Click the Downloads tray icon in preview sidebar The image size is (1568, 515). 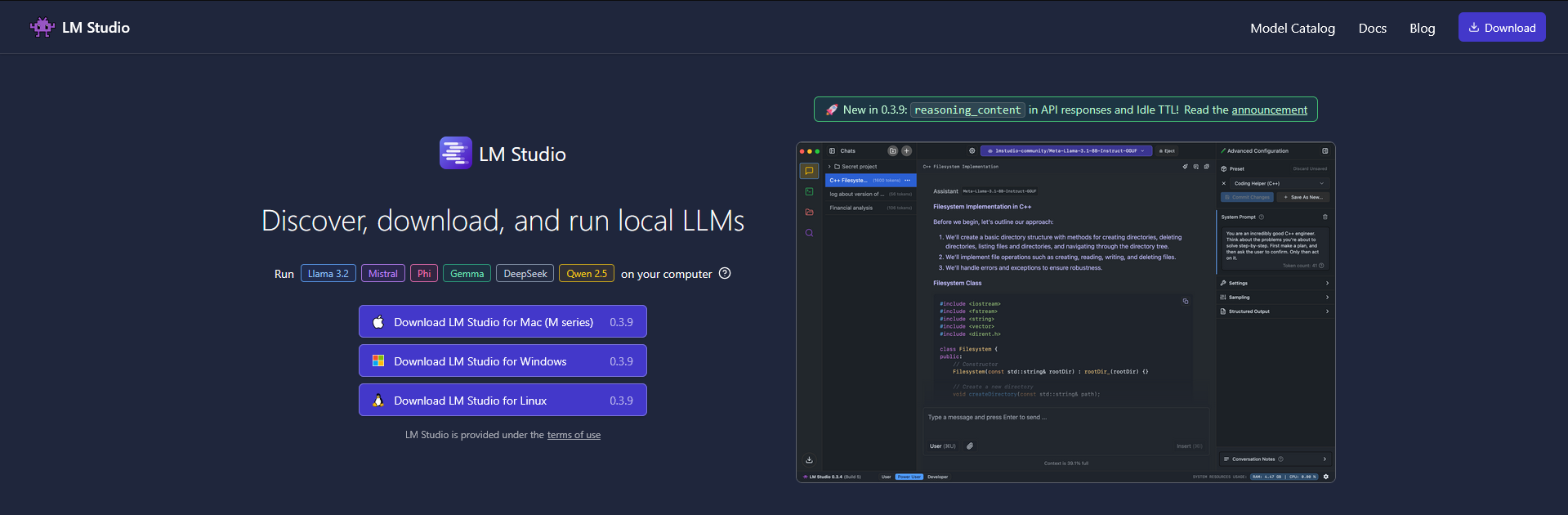tap(809, 459)
